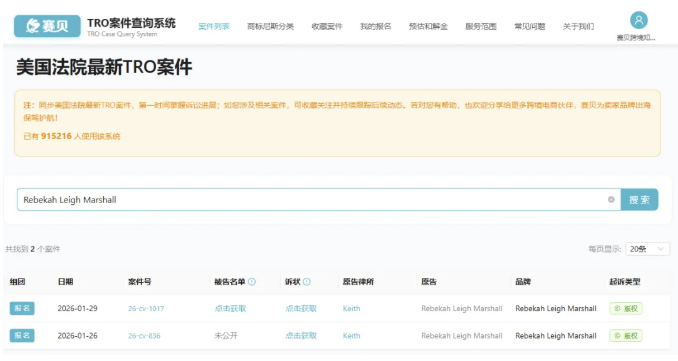Open the 收藏案件 tab
The width and height of the screenshot is (678, 361).
tap(327, 26)
